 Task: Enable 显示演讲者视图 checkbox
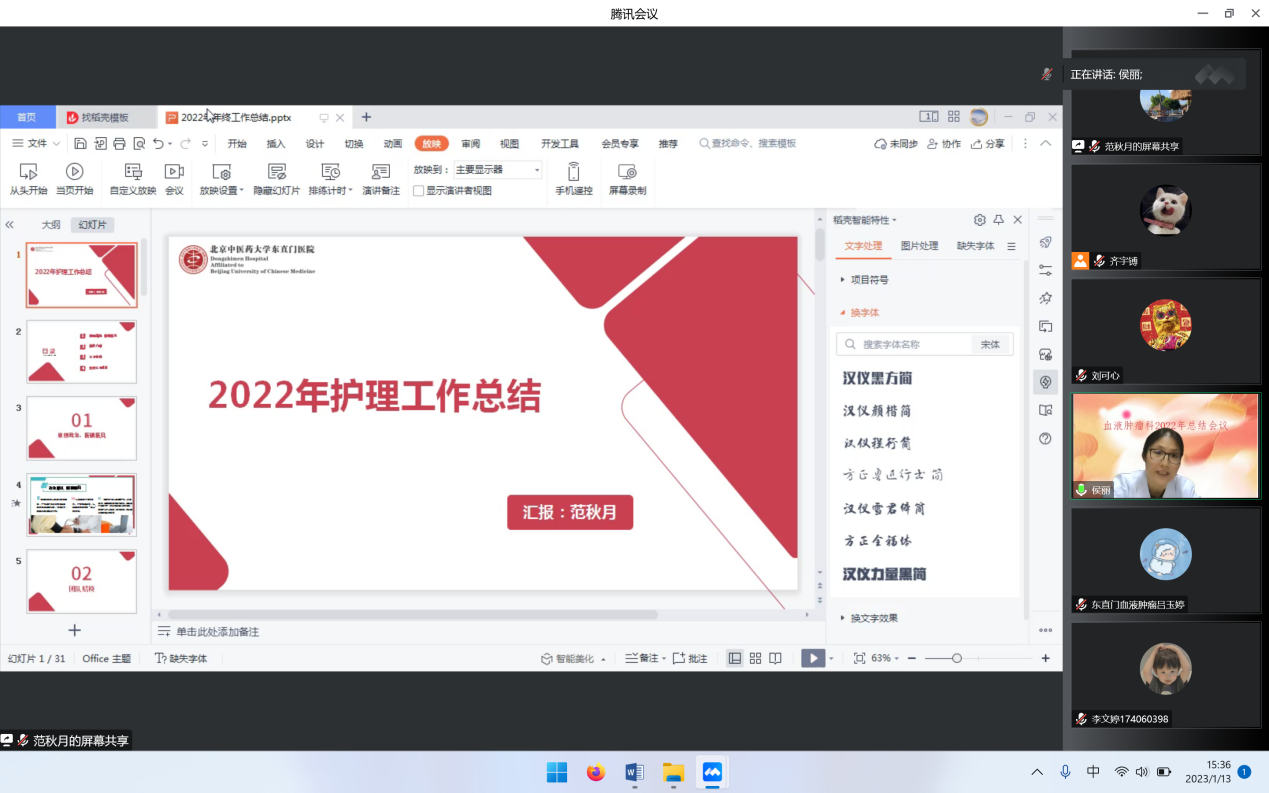click(419, 190)
